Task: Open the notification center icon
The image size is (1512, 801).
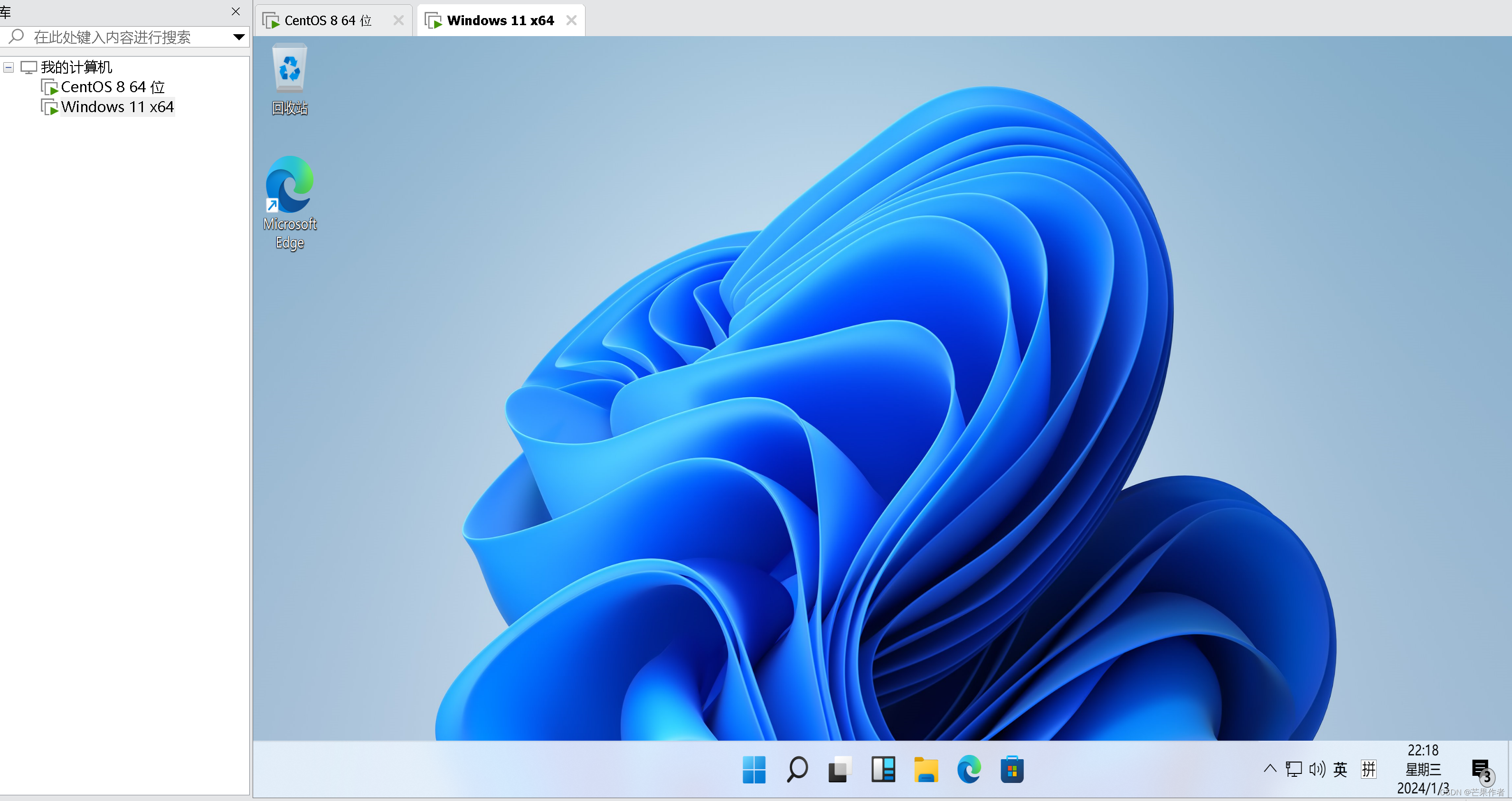Action: click(x=1481, y=769)
